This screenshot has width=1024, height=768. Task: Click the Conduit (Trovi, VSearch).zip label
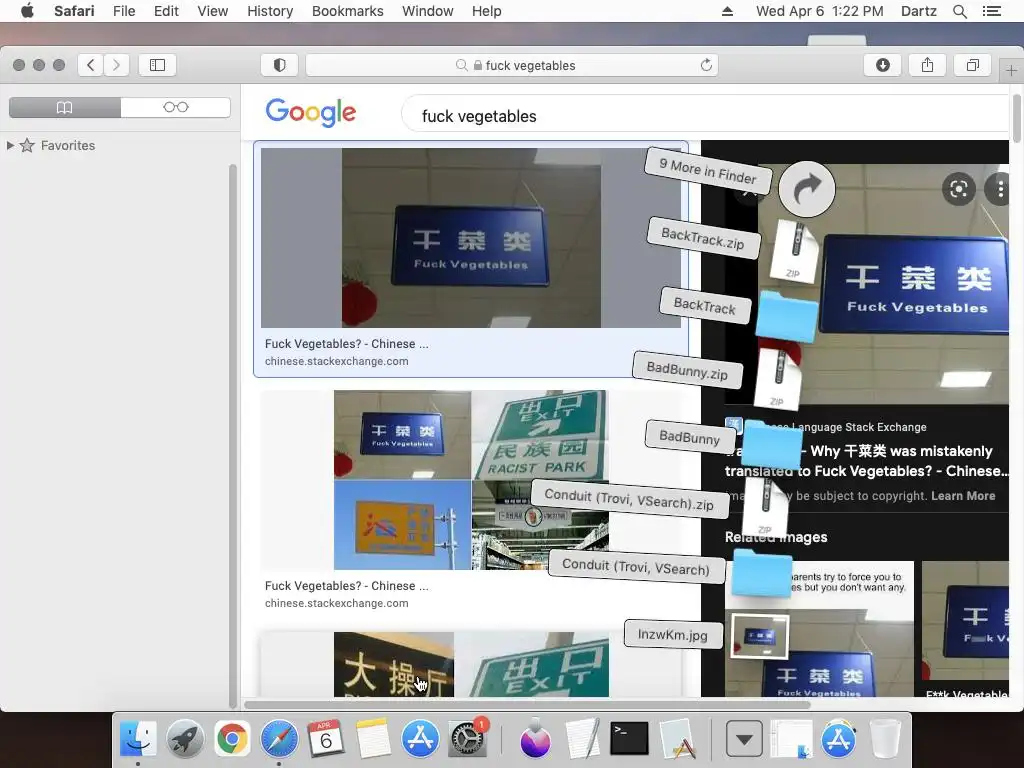click(x=629, y=500)
